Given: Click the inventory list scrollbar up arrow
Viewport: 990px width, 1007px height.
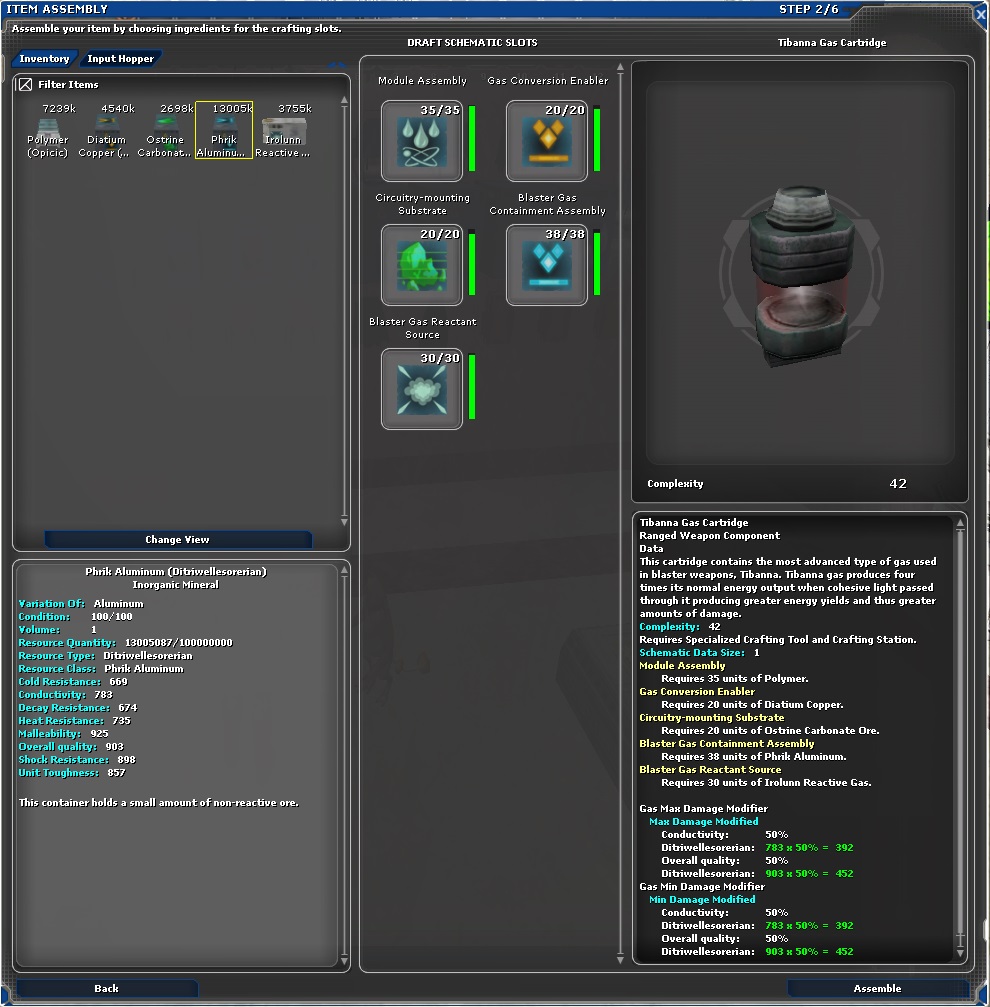Looking at the screenshot, I should tap(344, 100).
